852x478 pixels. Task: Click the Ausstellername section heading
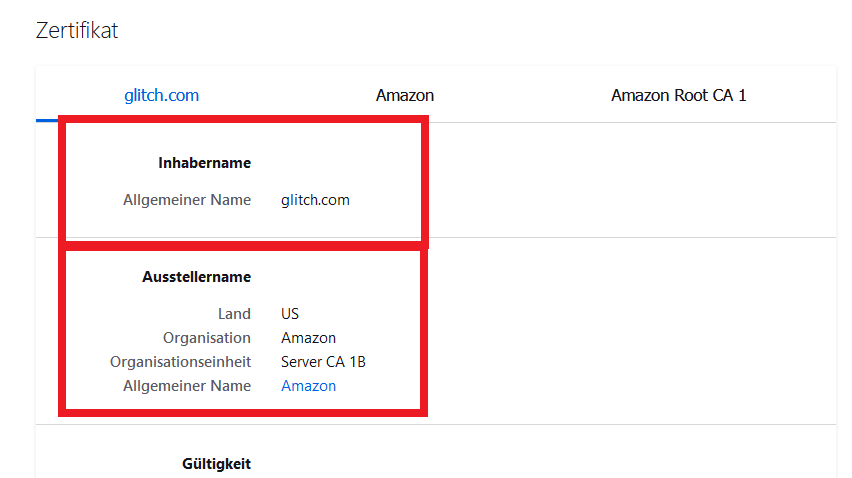tap(196, 277)
